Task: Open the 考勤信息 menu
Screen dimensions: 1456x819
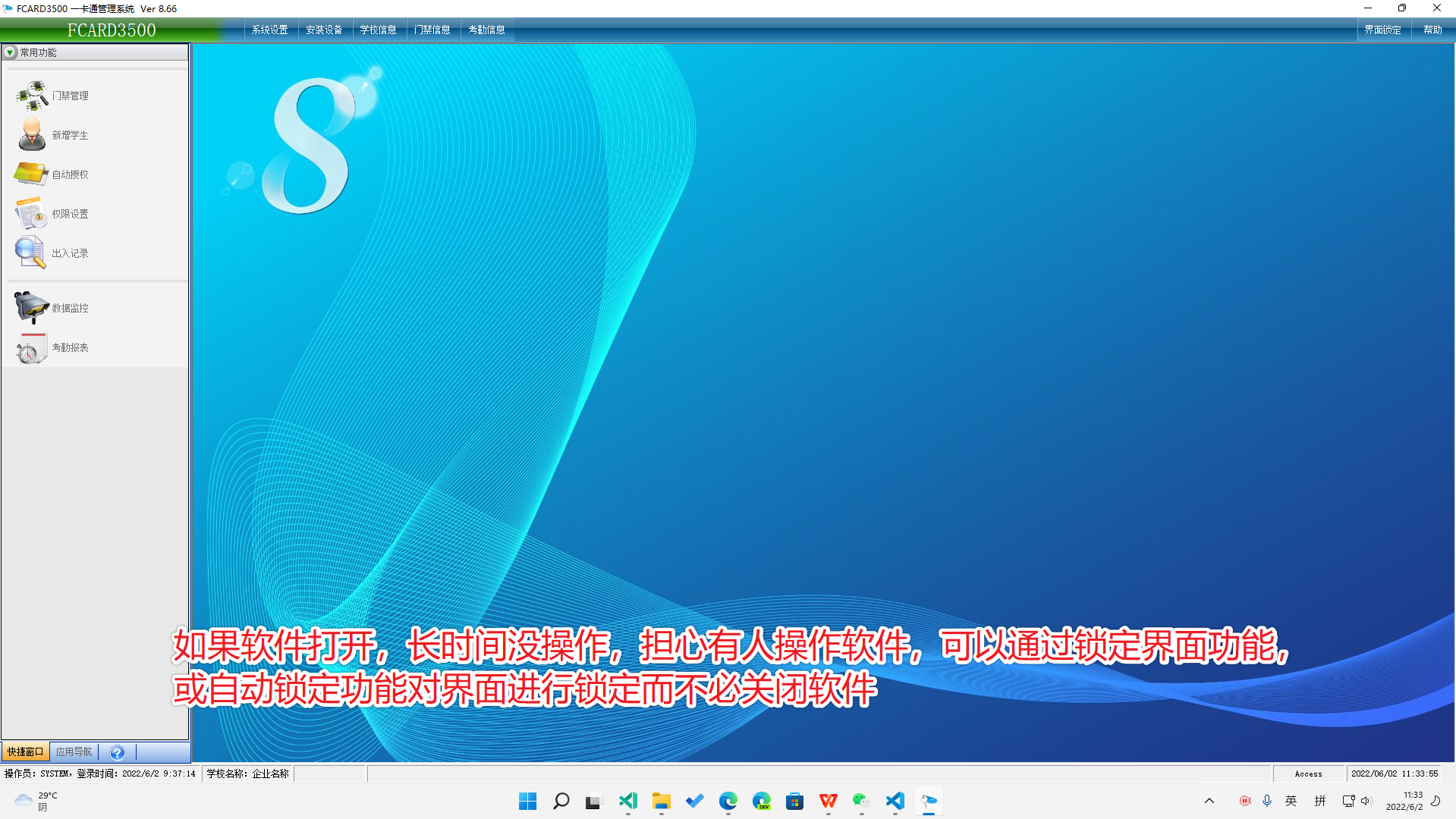Action: (x=486, y=30)
